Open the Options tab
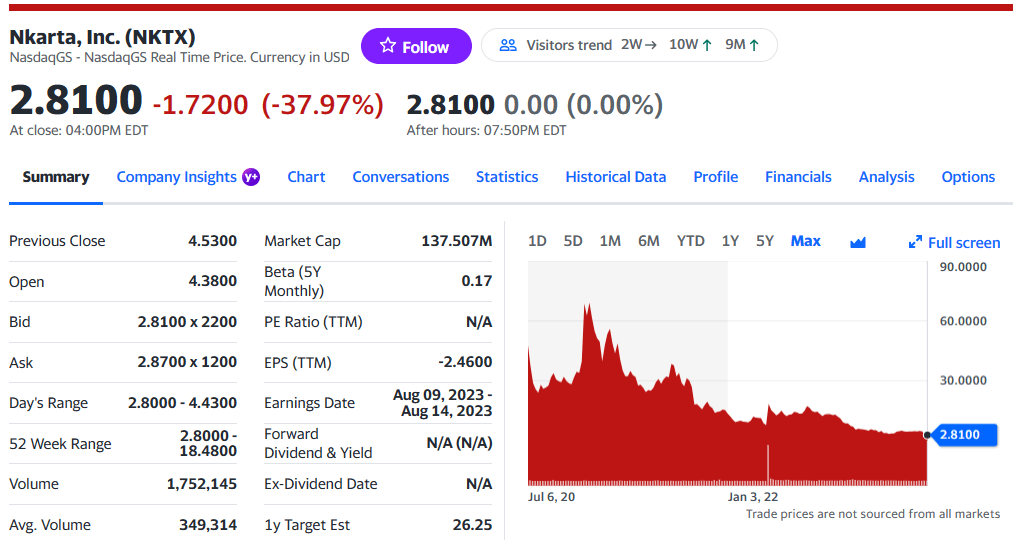1013x540 pixels. point(968,177)
